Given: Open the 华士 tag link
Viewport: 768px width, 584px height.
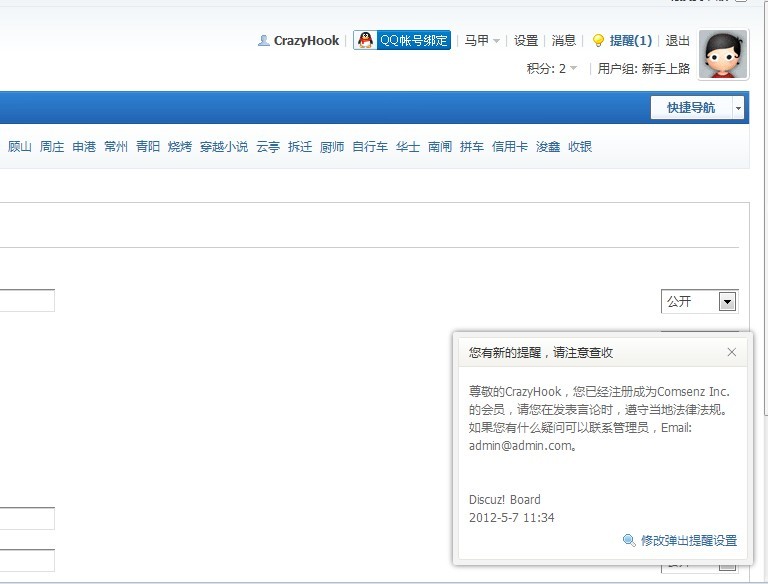Looking at the screenshot, I should (x=408, y=146).
